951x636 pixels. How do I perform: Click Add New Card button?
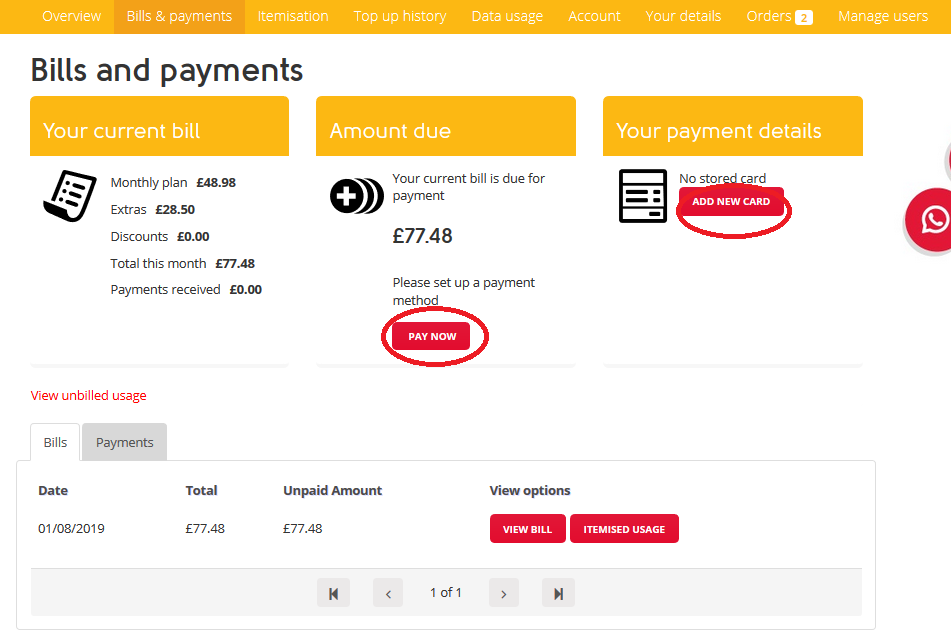(x=731, y=201)
